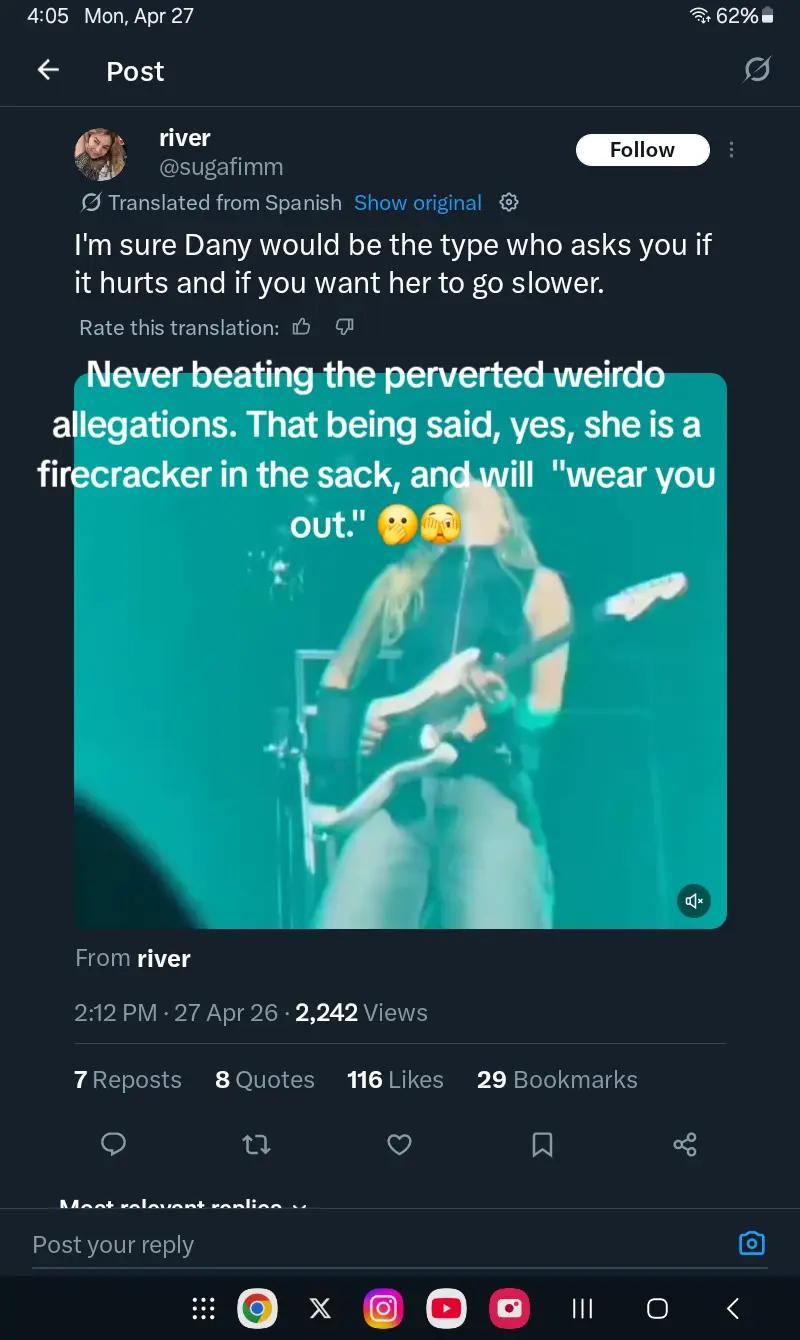Image resolution: width=800 pixels, height=1340 pixels.
Task: Tap the Post your reply field
Action: 380,1244
